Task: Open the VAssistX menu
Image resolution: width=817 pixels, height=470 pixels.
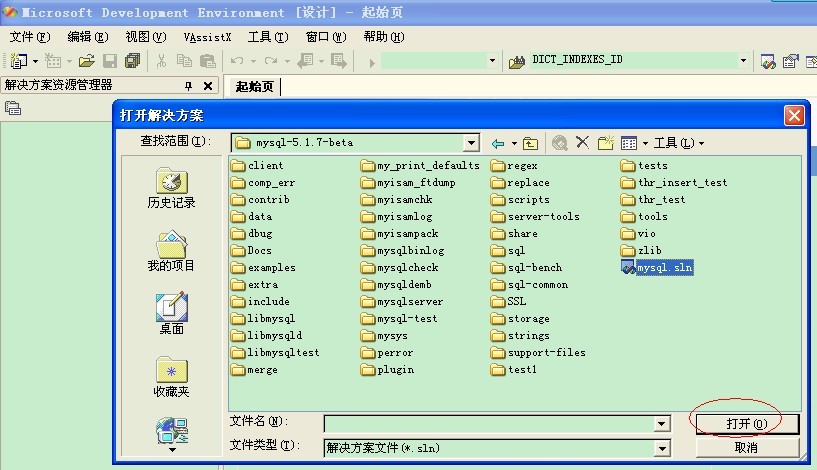Action: click(x=207, y=37)
